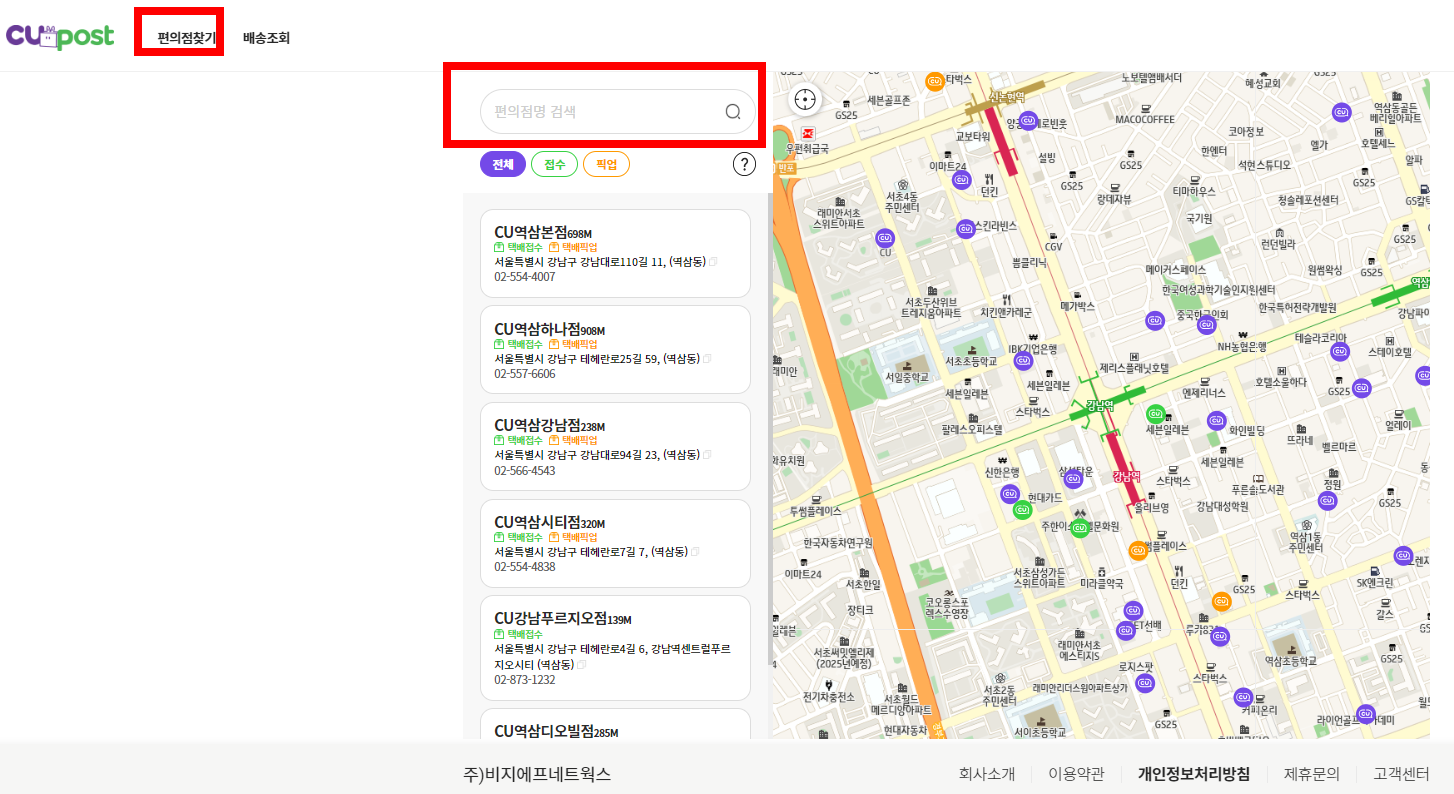
Task: Open the 제휴문의 footer link
Action: click(1312, 774)
